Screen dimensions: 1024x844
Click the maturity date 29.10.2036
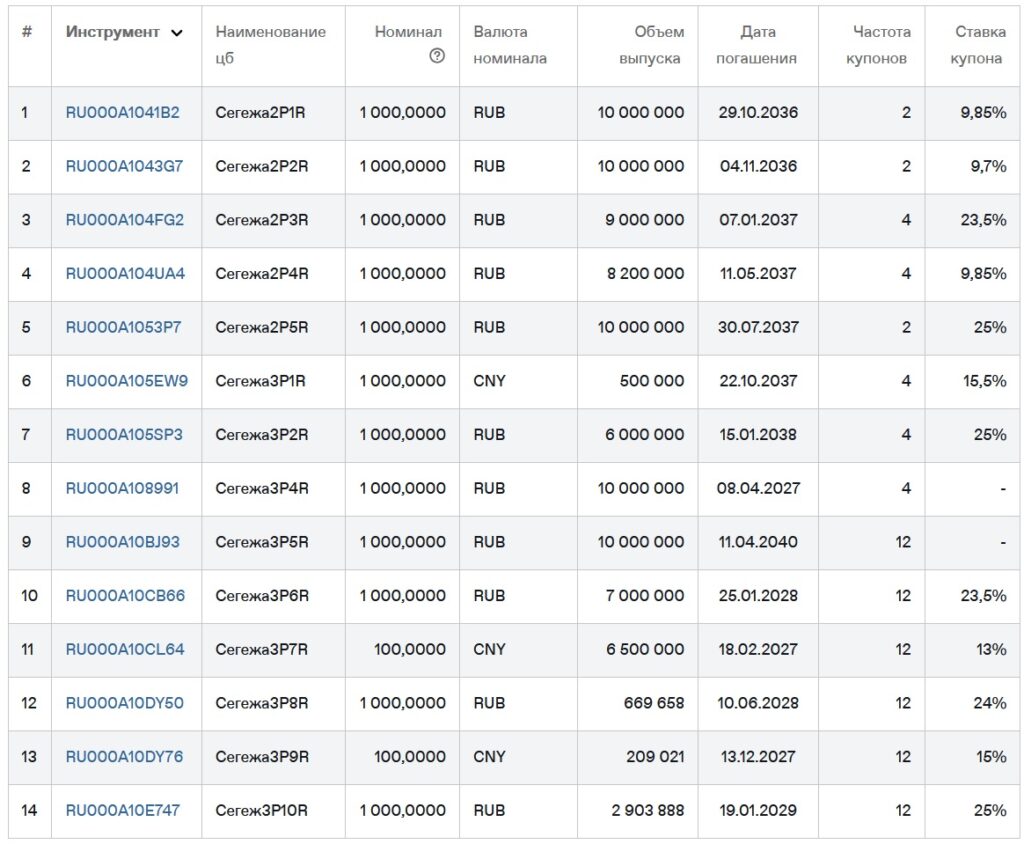tap(758, 112)
